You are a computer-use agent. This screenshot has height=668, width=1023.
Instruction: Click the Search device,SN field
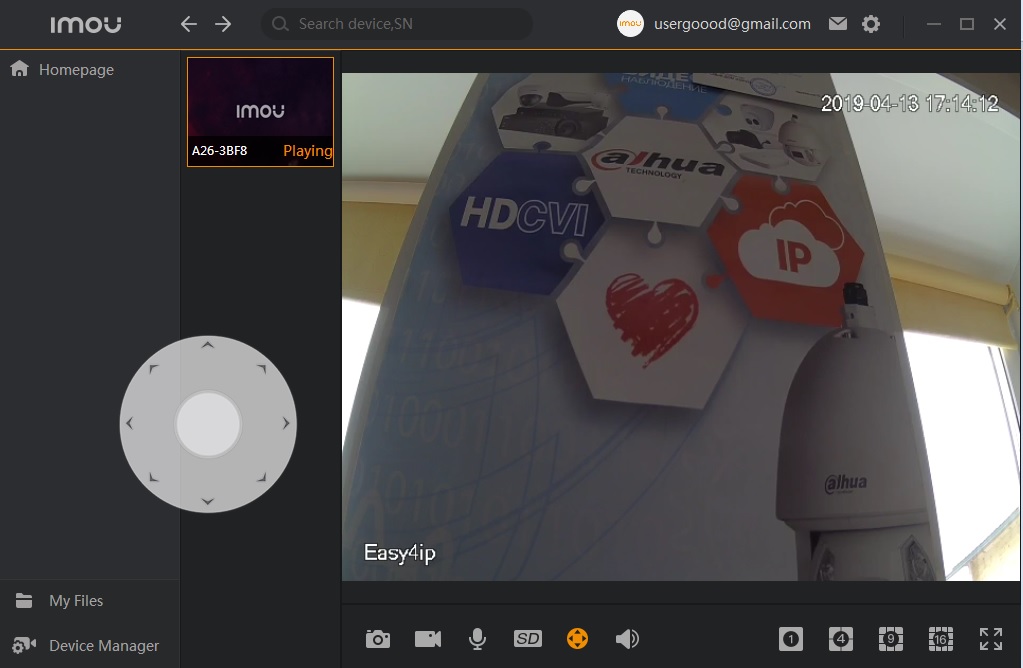397,24
